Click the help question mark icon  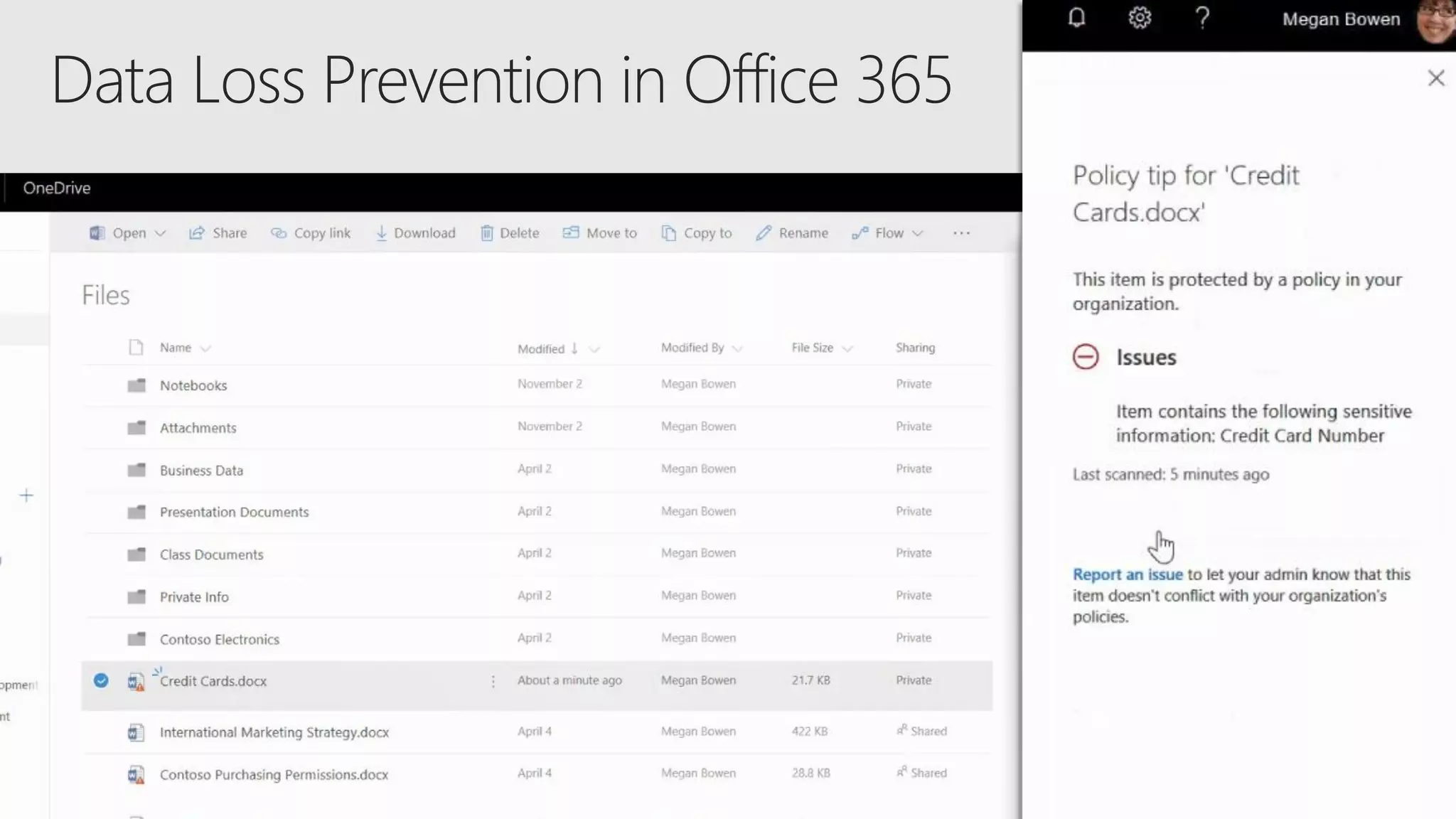pos(1202,18)
